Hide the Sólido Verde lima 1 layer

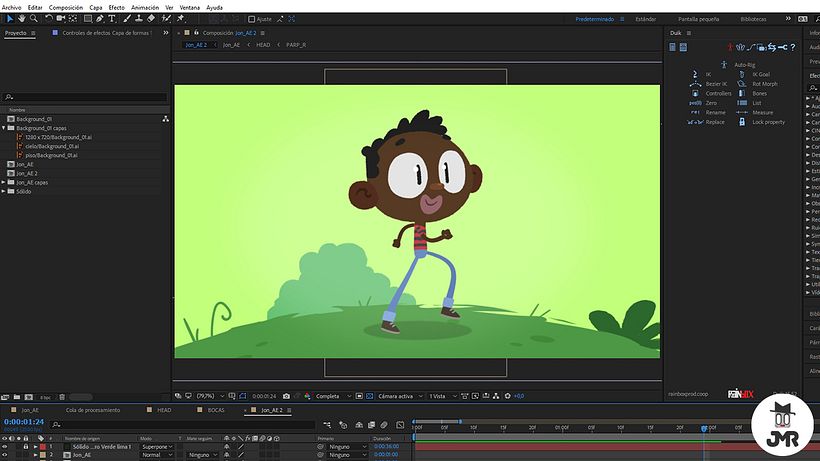[5, 447]
